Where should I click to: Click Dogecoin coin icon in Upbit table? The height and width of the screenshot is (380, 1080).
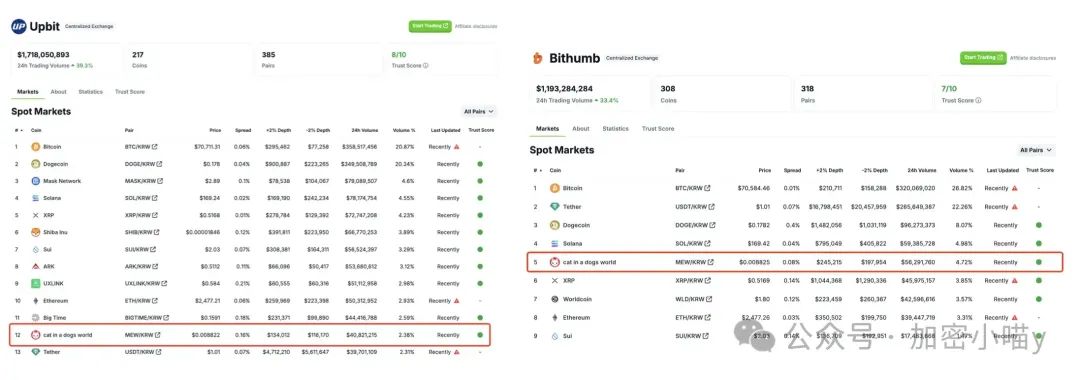(36, 164)
